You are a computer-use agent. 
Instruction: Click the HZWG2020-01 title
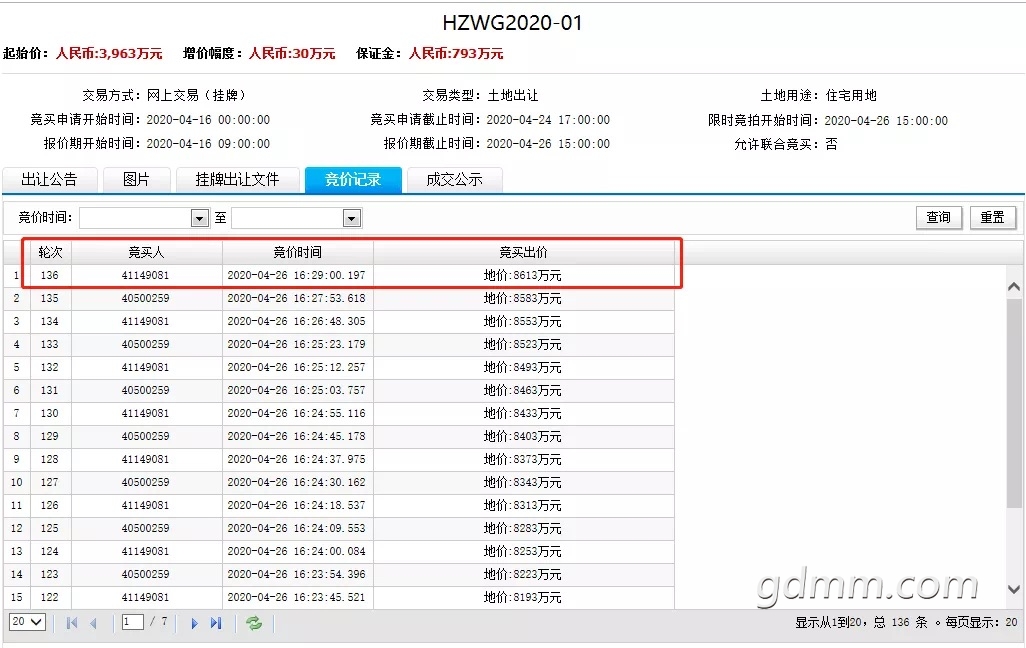tap(512, 23)
